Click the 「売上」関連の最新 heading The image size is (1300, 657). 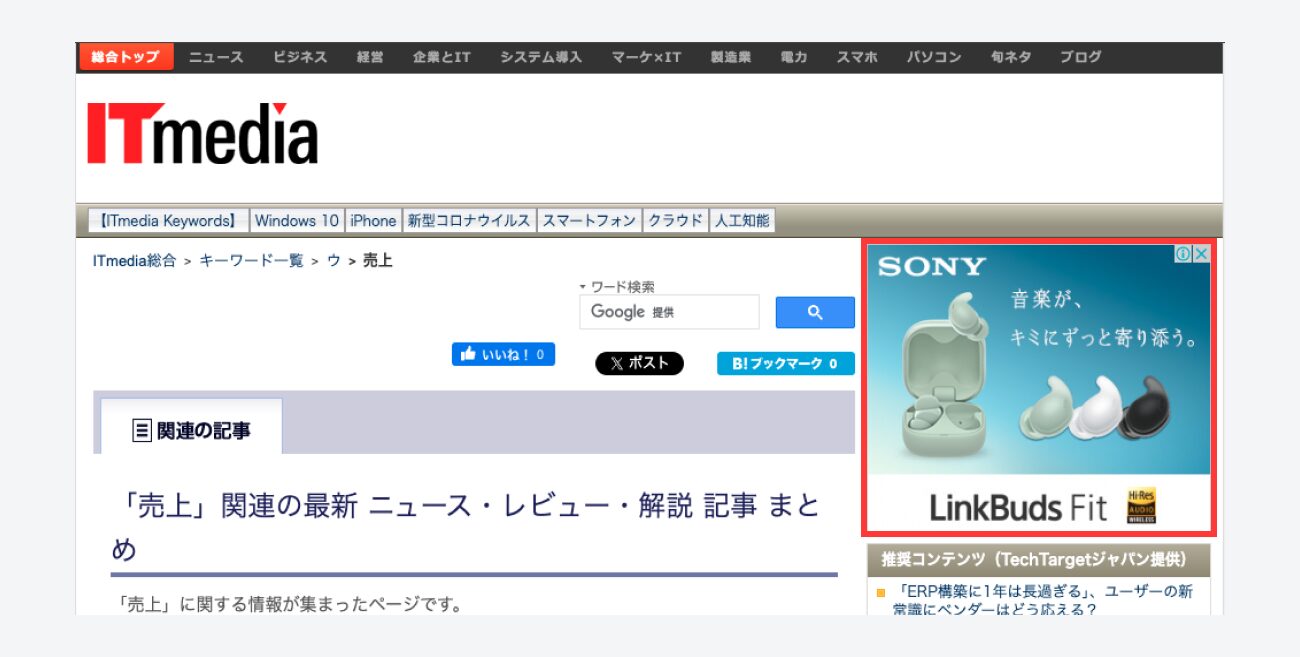pos(466,527)
